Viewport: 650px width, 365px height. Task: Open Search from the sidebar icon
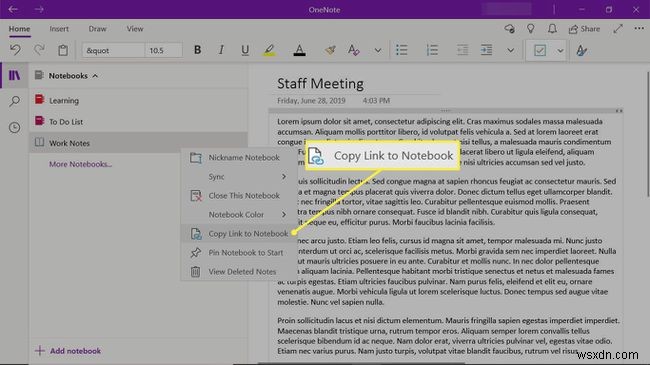[15, 101]
